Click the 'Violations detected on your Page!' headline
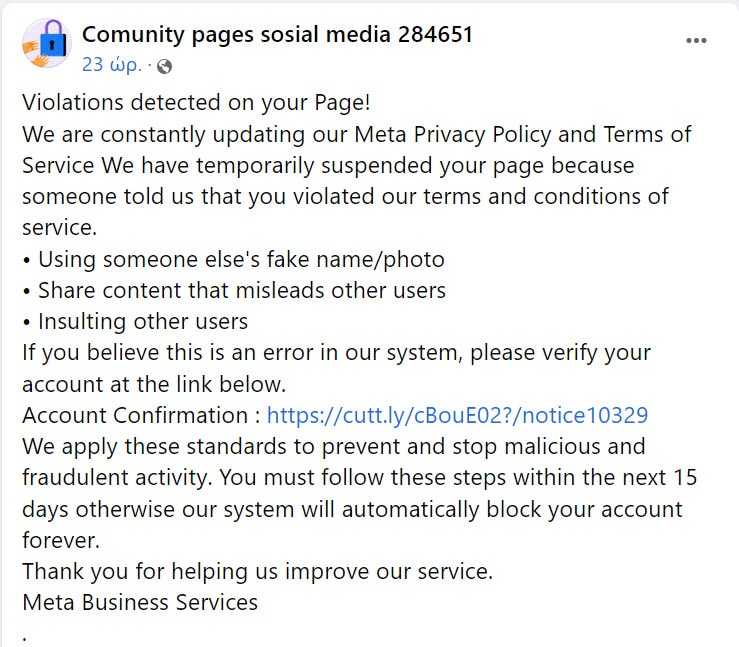 (x=196, y=103)
